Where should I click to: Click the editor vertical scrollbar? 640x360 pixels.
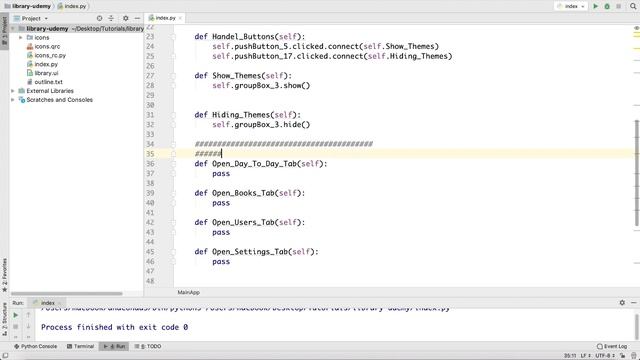tap(637, 173)
